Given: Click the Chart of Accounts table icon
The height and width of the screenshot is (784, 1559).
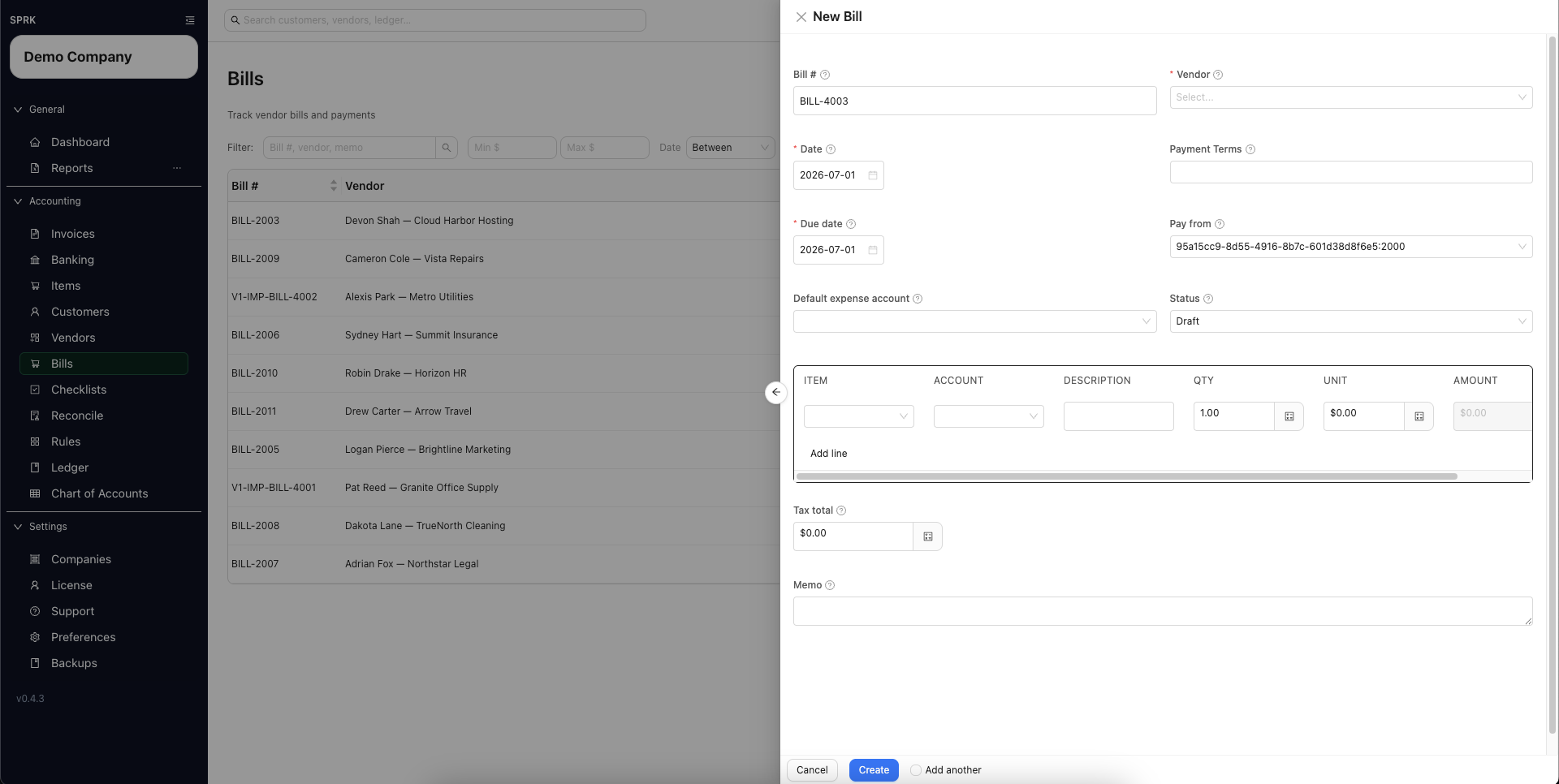Looking at the screenshot, I should click(35, 493).
